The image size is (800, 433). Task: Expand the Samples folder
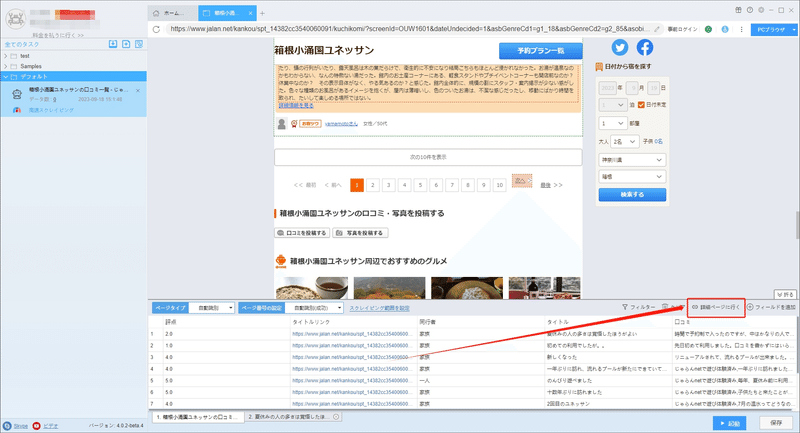click(6, 66)
